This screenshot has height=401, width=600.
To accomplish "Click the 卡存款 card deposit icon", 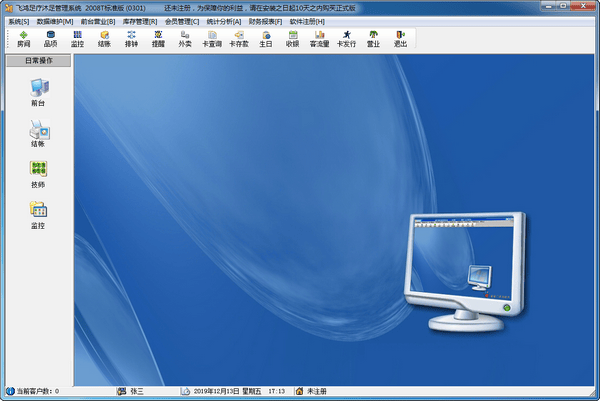I will pos(238,39).
